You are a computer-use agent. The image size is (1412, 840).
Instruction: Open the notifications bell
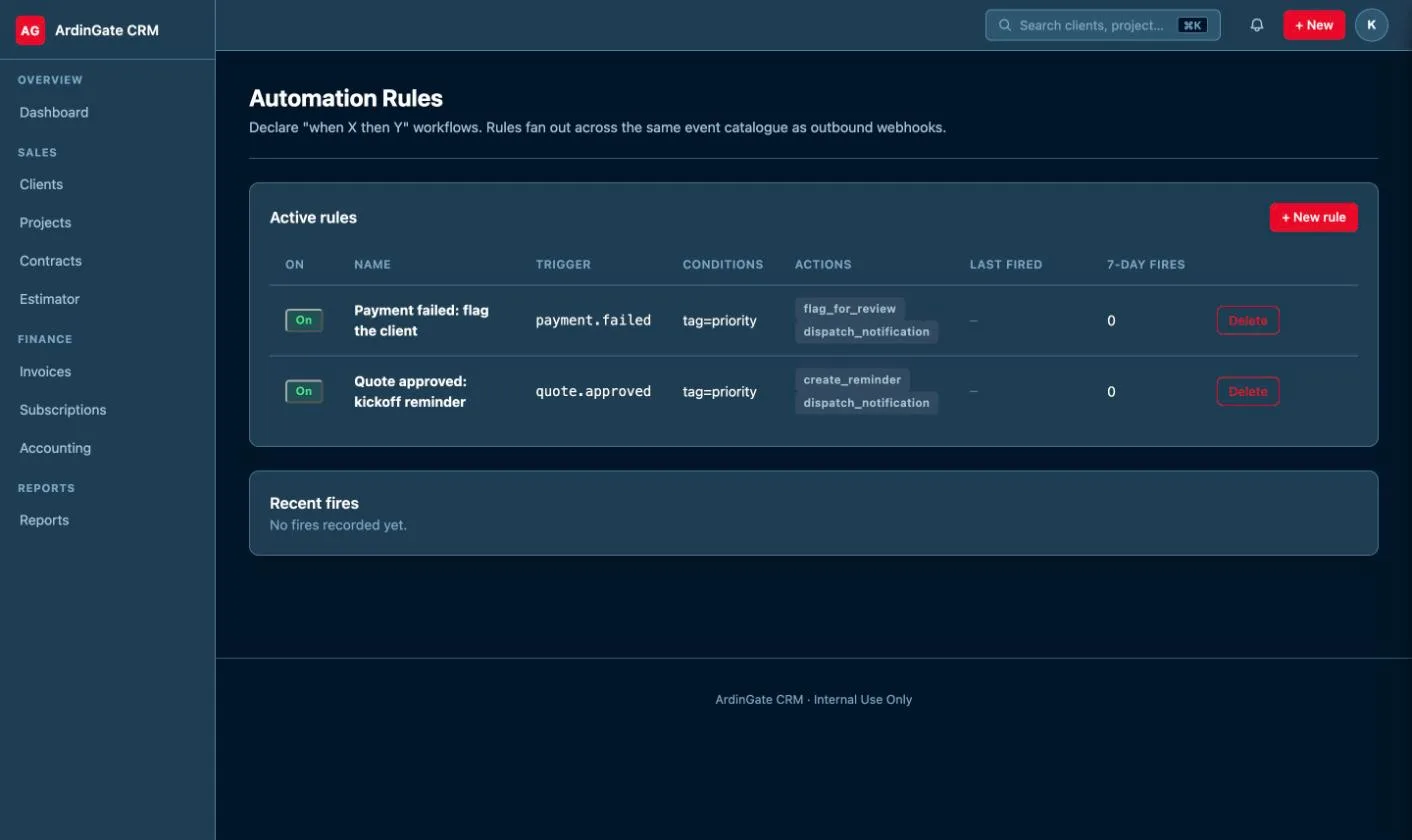click(x=1257, y=25)
